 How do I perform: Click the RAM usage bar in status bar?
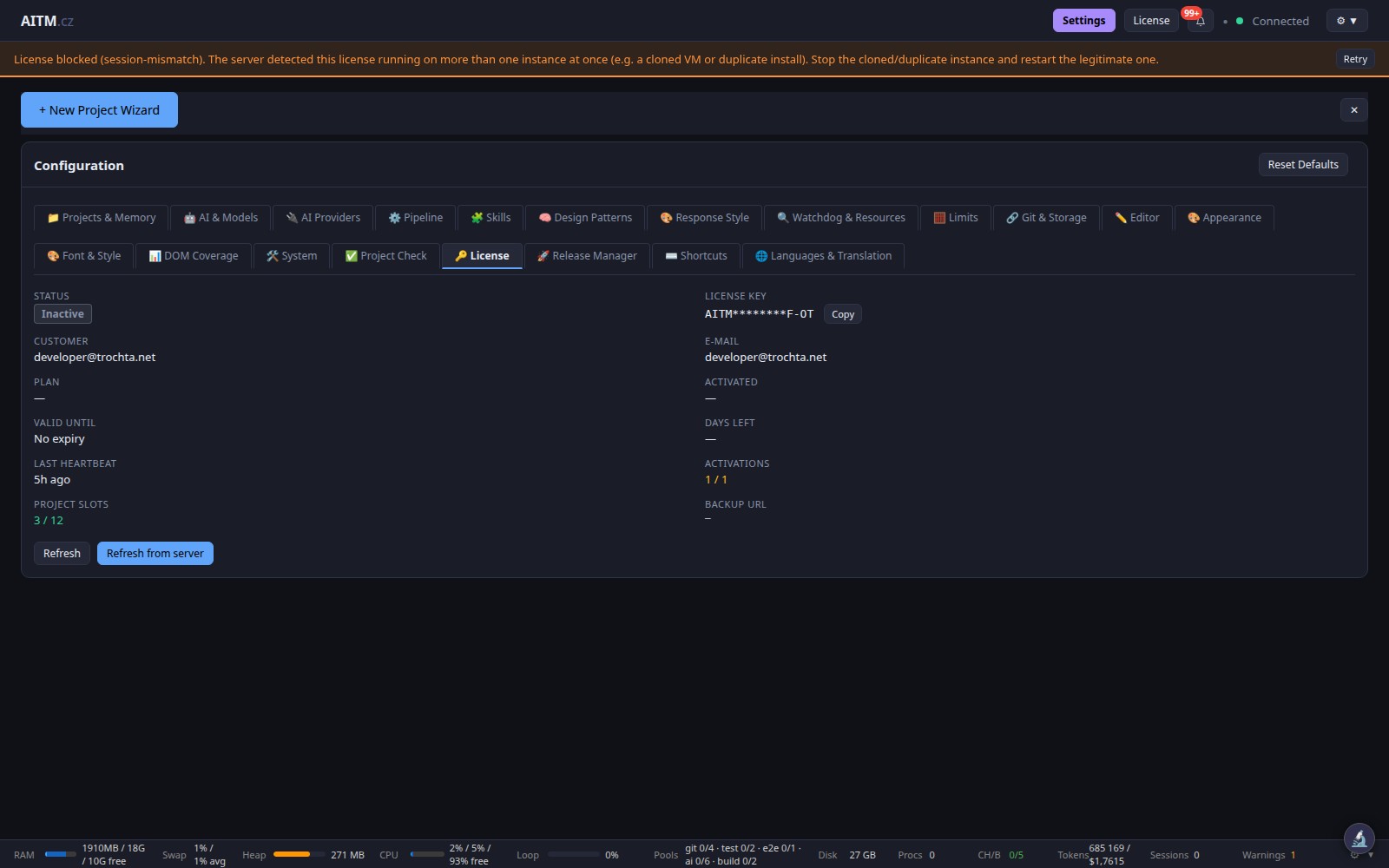pos(61,854)
